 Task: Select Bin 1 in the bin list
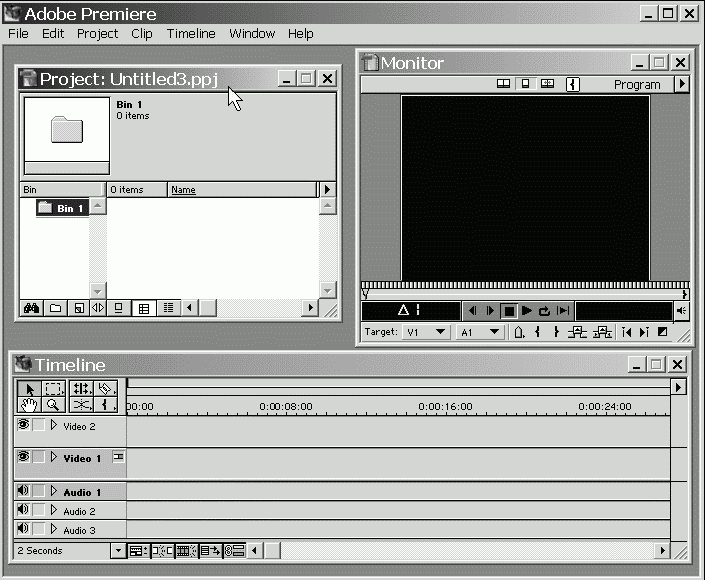tap(62, 208)
